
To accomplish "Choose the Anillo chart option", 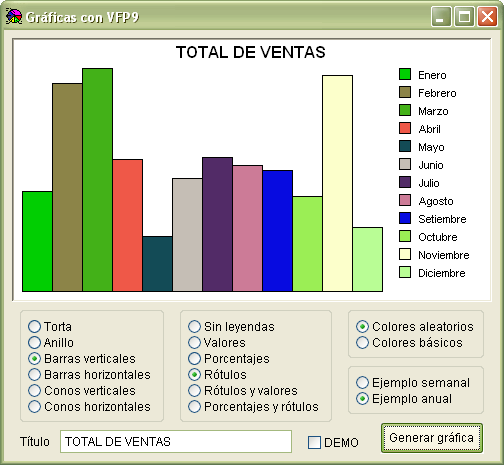I will (x=51, y=343).
